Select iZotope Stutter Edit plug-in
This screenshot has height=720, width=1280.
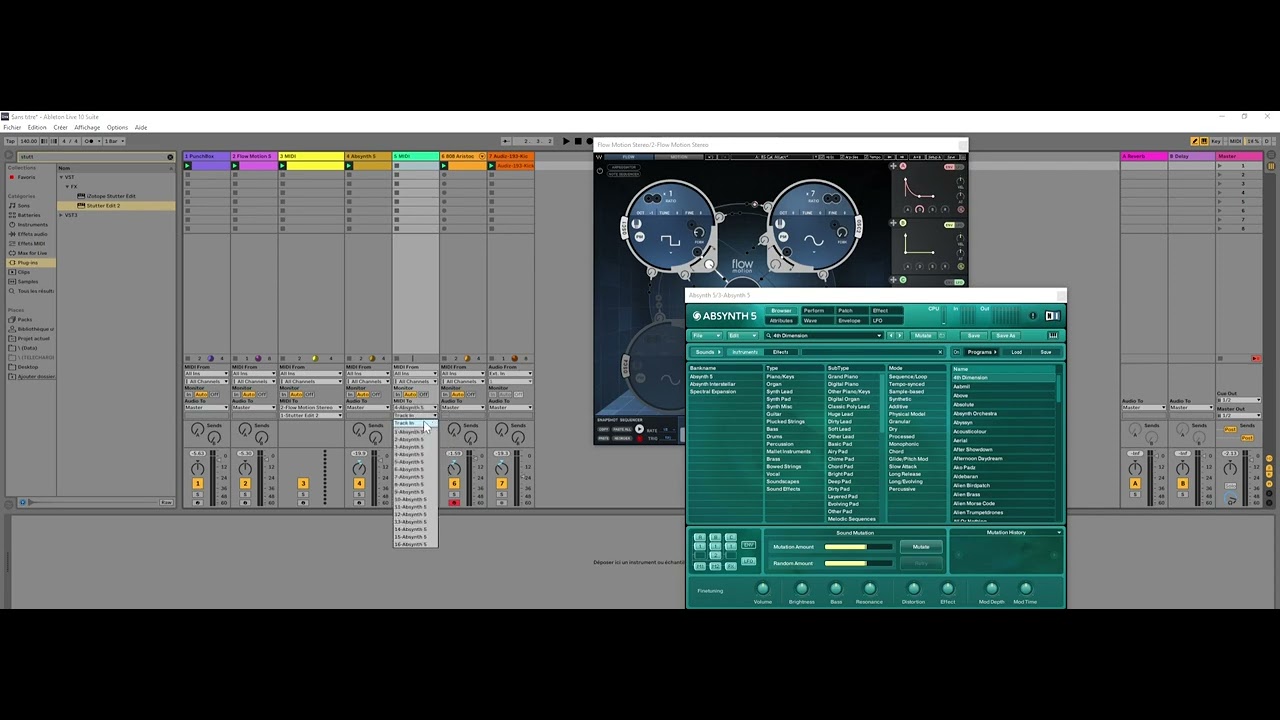(110, 196)
